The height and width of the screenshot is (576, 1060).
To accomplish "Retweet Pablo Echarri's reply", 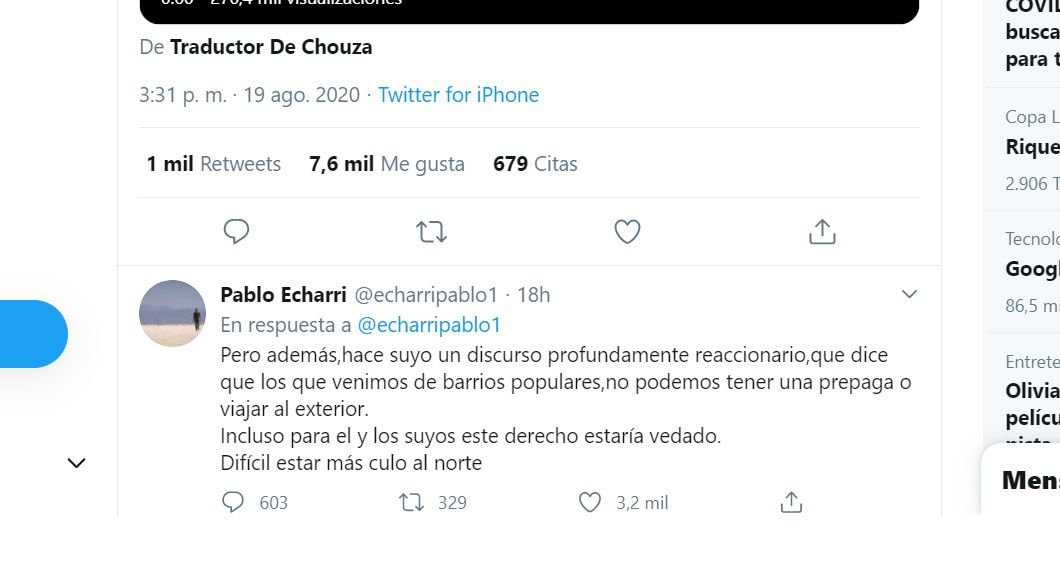I will [412, 502].
